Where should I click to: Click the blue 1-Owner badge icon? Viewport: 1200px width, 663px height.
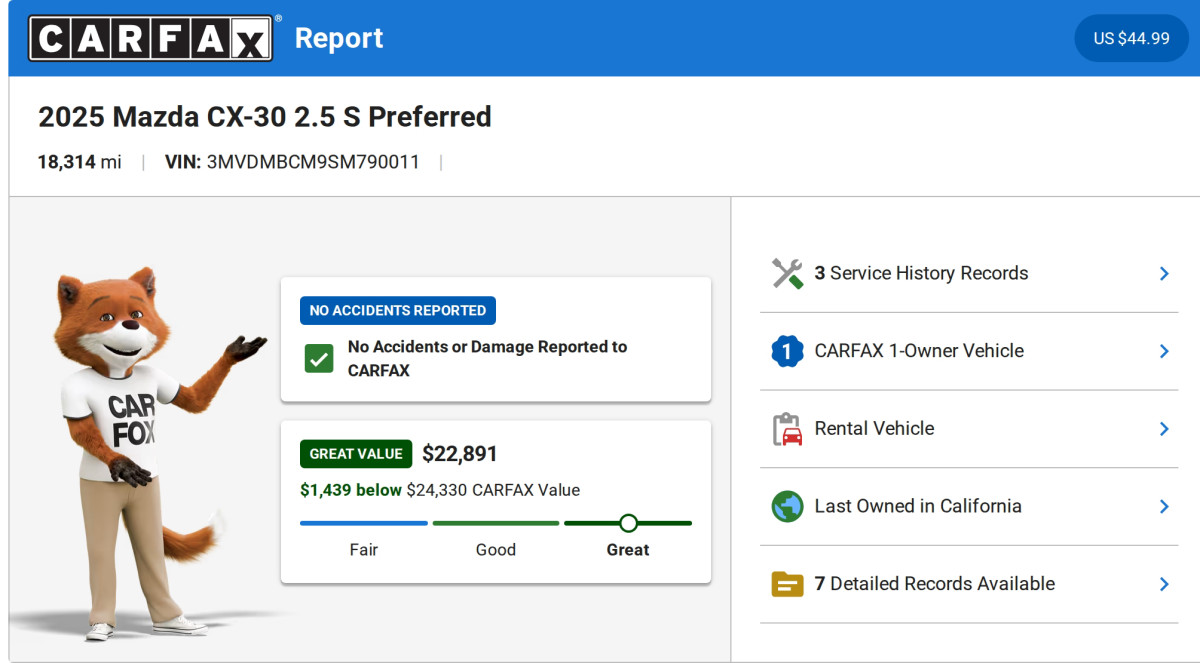(x=787, y=351)
